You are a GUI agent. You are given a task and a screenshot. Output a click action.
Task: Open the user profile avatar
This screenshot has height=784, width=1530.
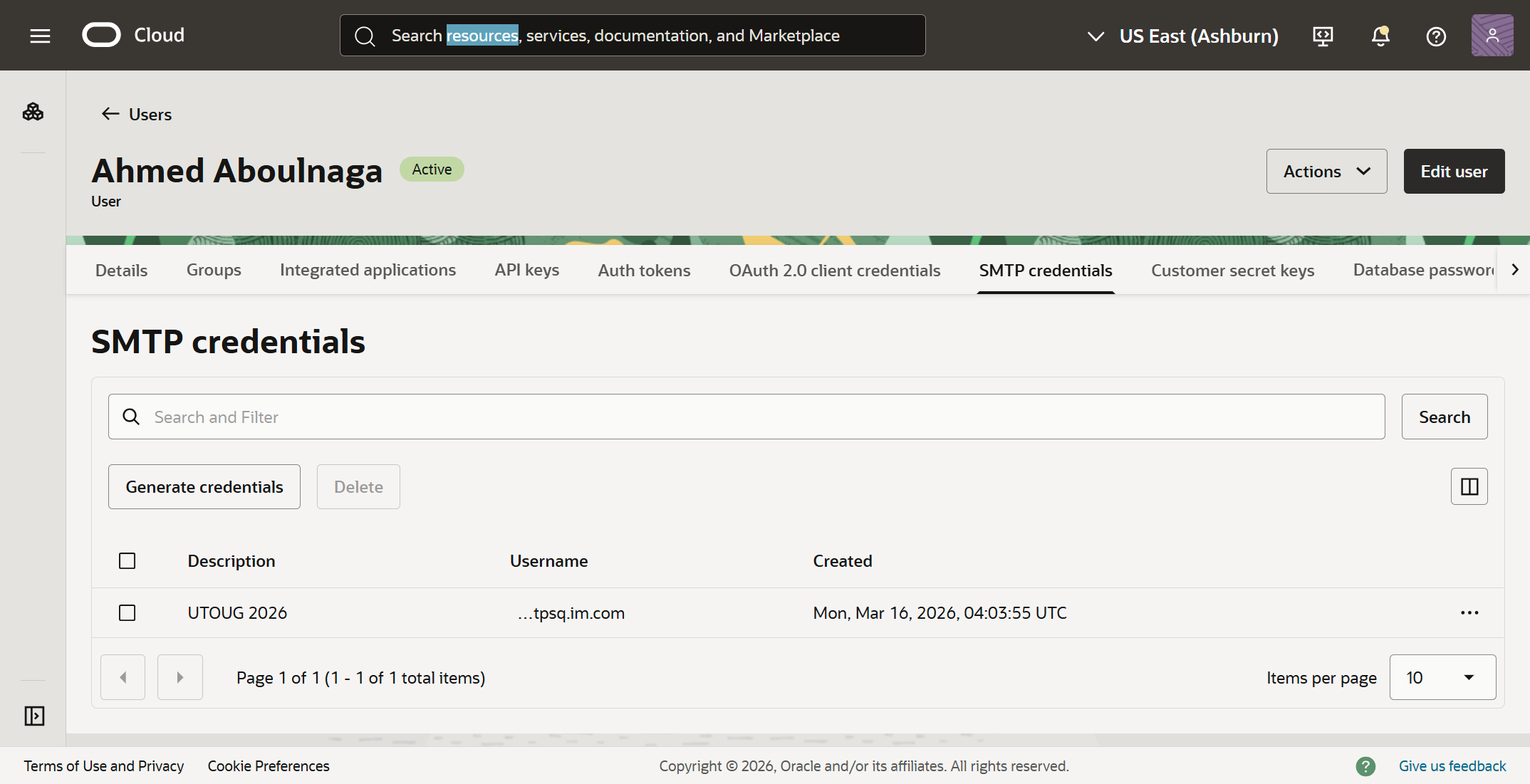1492,36
